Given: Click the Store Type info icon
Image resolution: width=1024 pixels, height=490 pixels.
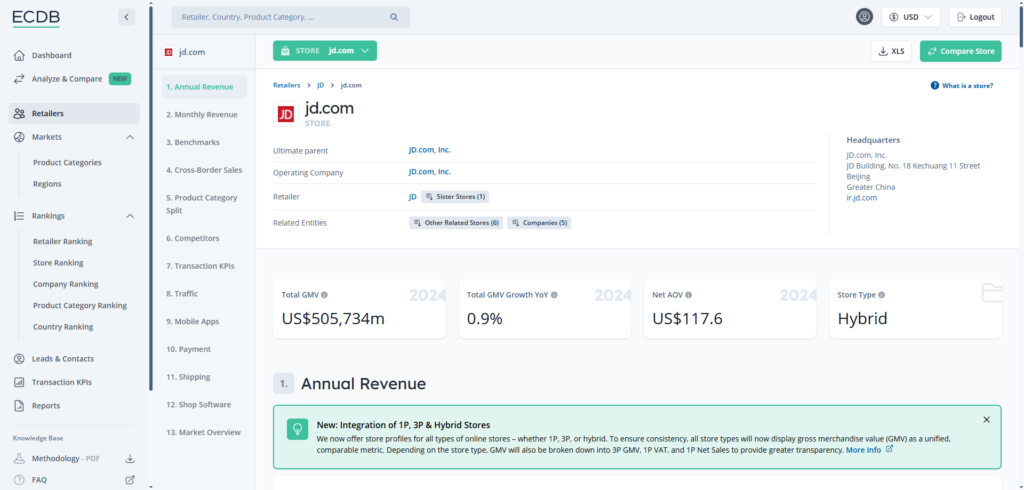Looking at the screenshot, I should [x=883, y=295].
